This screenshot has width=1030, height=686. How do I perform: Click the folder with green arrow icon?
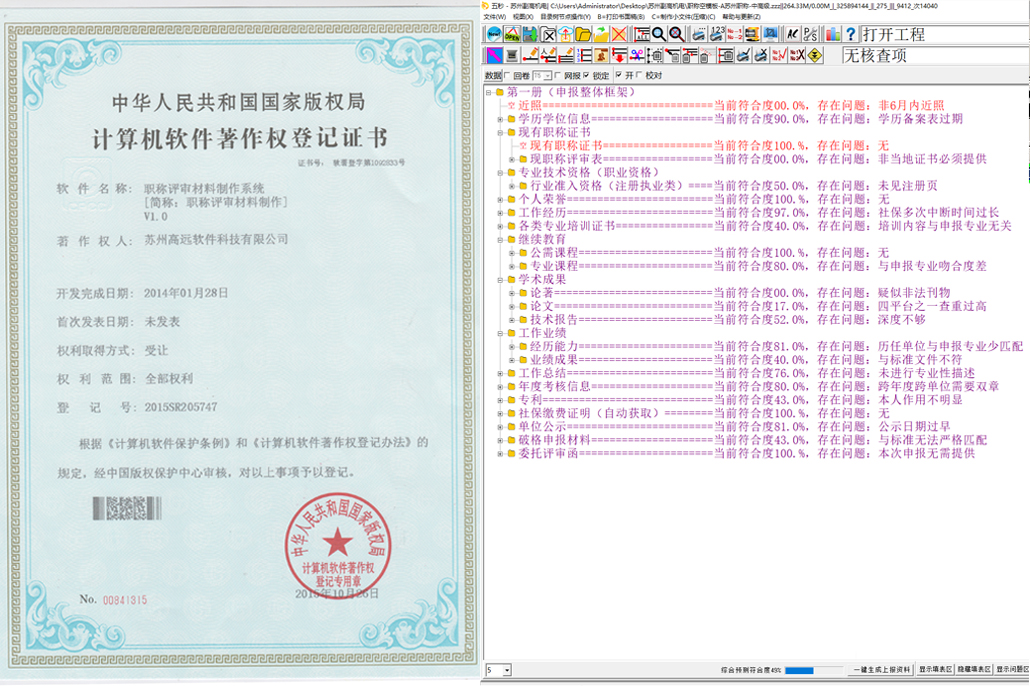[601, 34]
